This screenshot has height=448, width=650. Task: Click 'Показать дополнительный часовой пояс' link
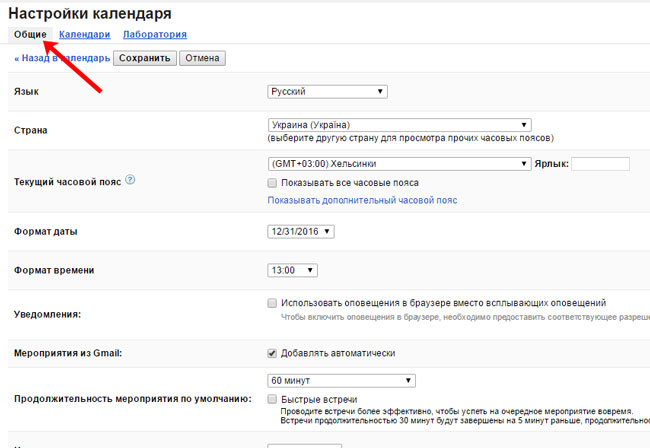[362, 200]
